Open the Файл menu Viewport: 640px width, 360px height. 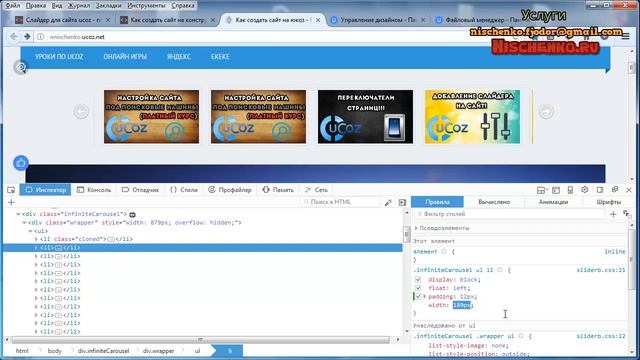click(13, 6)
